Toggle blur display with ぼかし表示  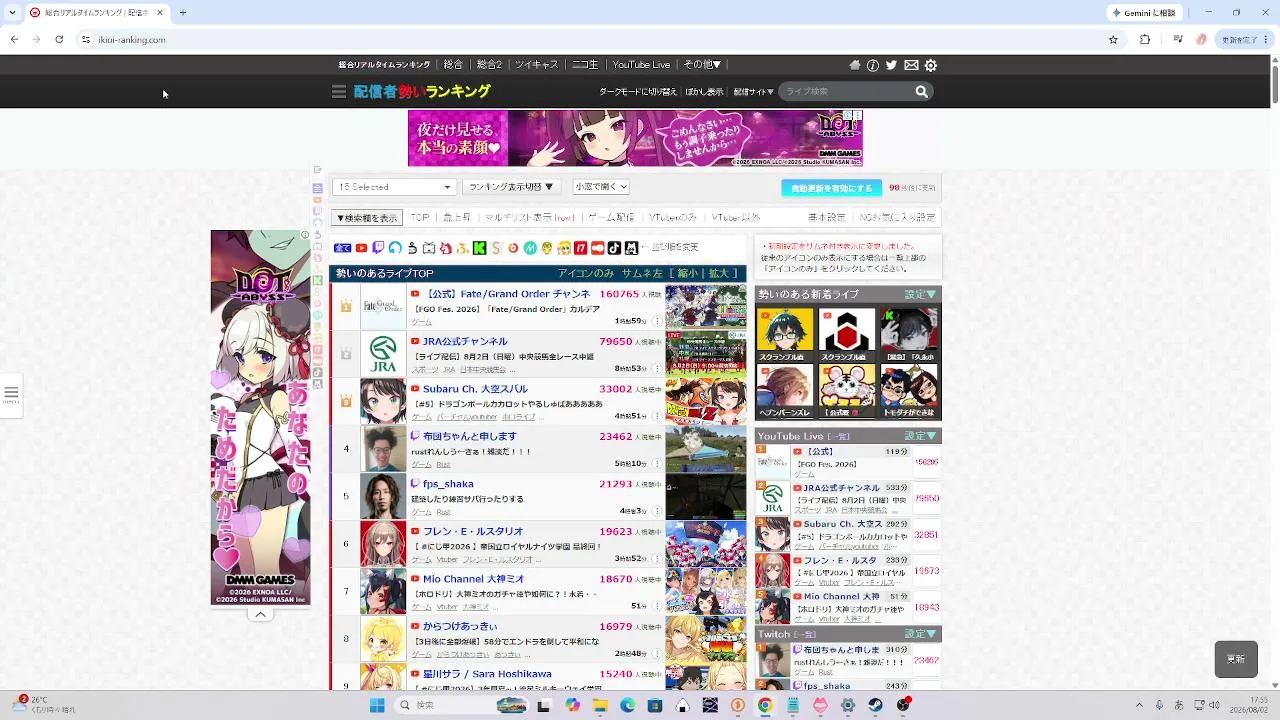click(704, 92)
